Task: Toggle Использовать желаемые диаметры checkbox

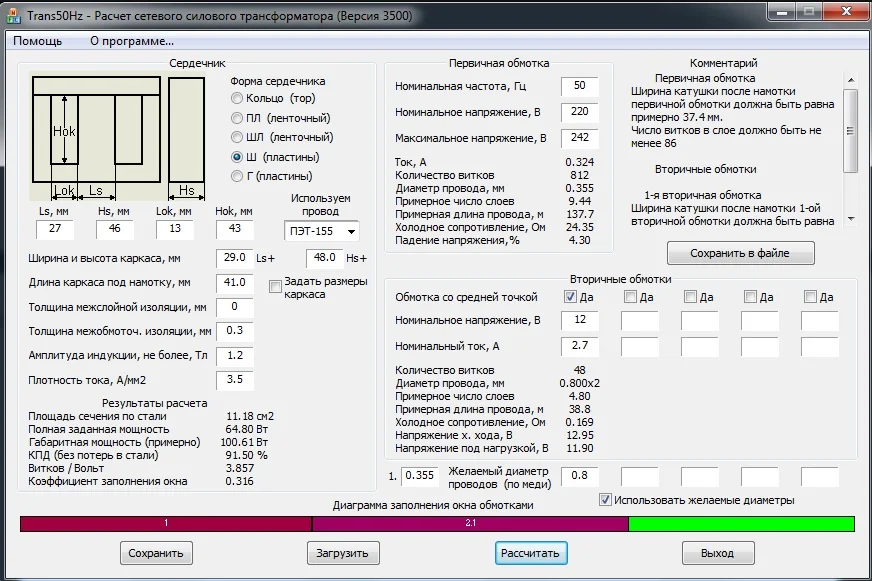Action: click(x=605, y=499)
